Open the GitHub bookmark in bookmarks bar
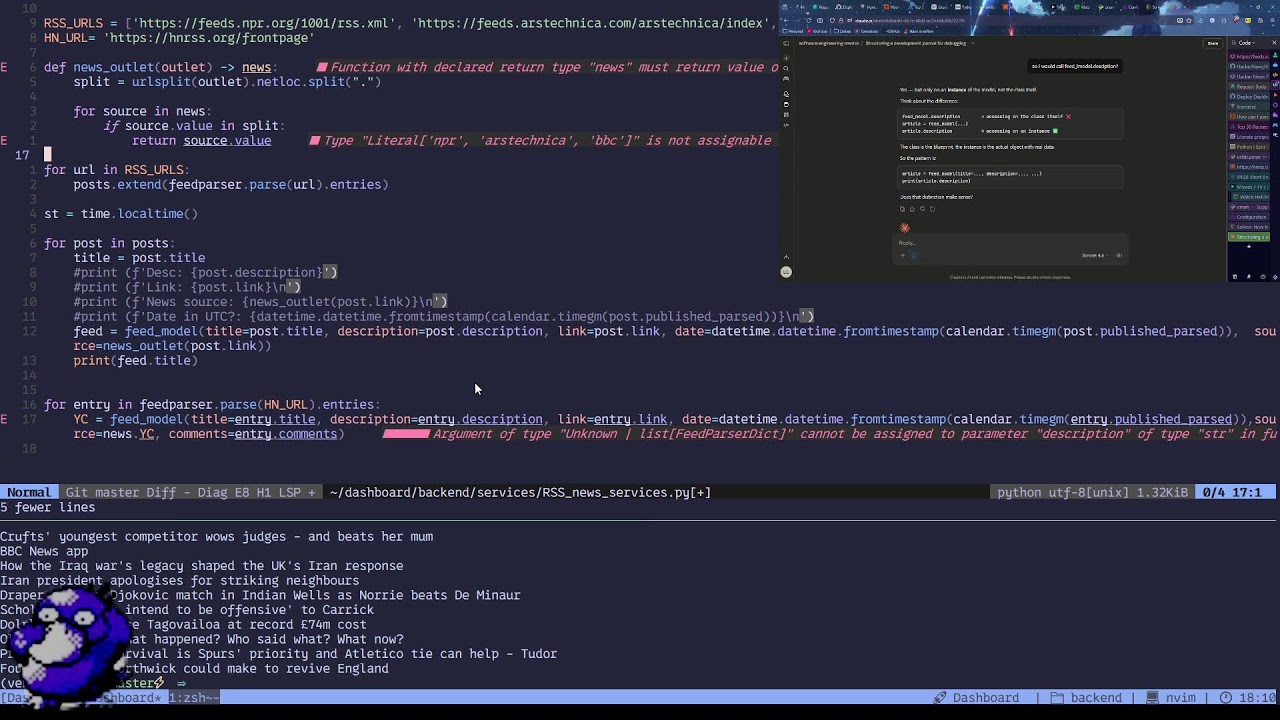 click(x=891, y=31)
